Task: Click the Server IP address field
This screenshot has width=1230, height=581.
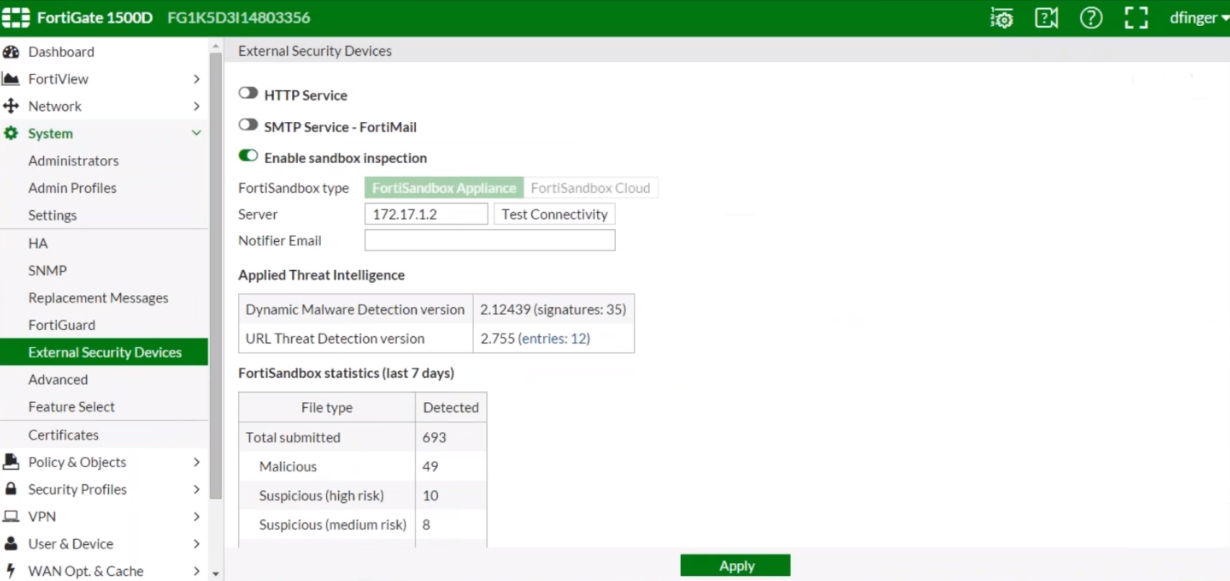Action: tap(426, 214)
